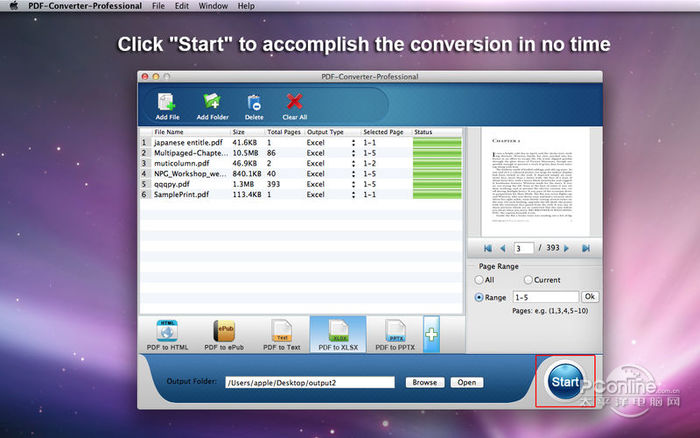
Task: Select the All page range option
Action: coord(479,280)
